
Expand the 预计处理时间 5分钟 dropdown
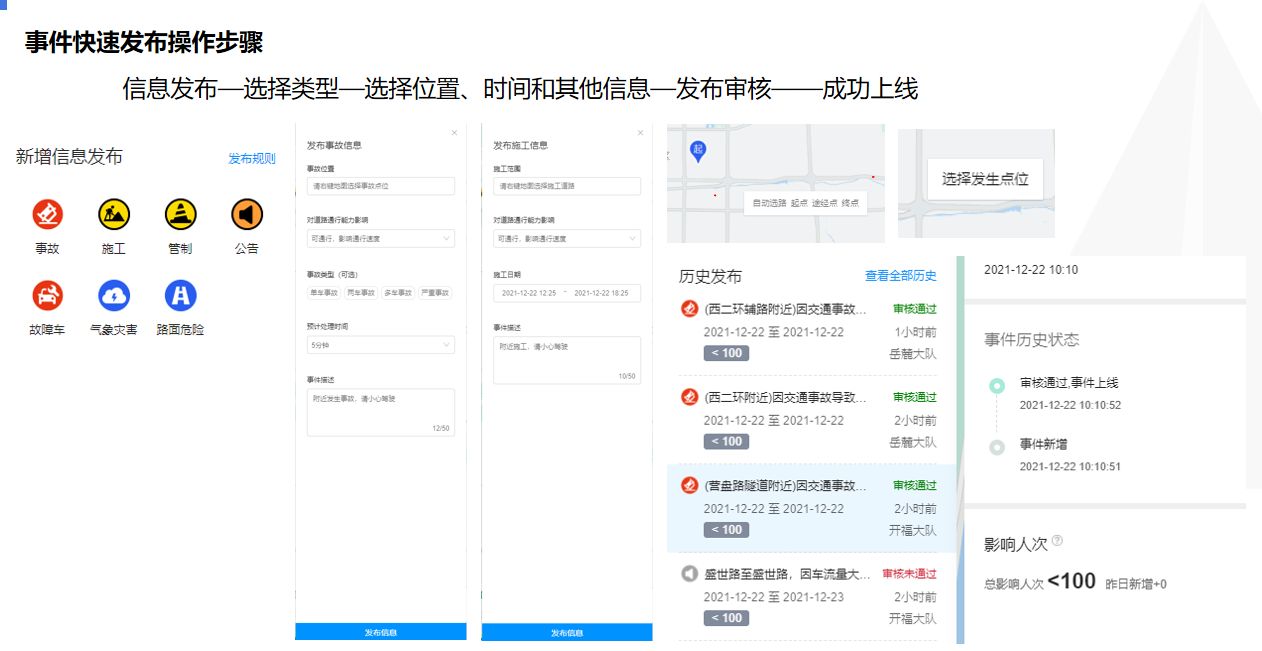[380, 345]
